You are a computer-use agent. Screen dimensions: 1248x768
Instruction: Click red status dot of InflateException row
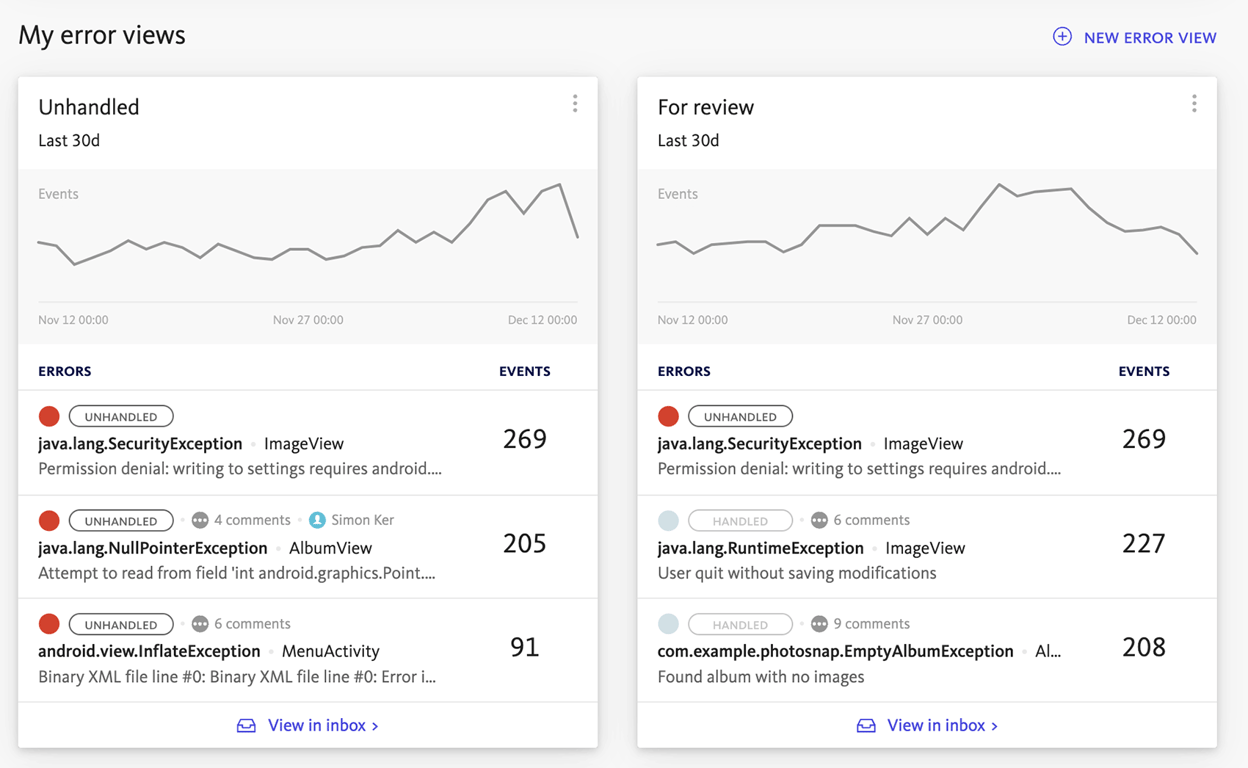[x=49, y=624]
